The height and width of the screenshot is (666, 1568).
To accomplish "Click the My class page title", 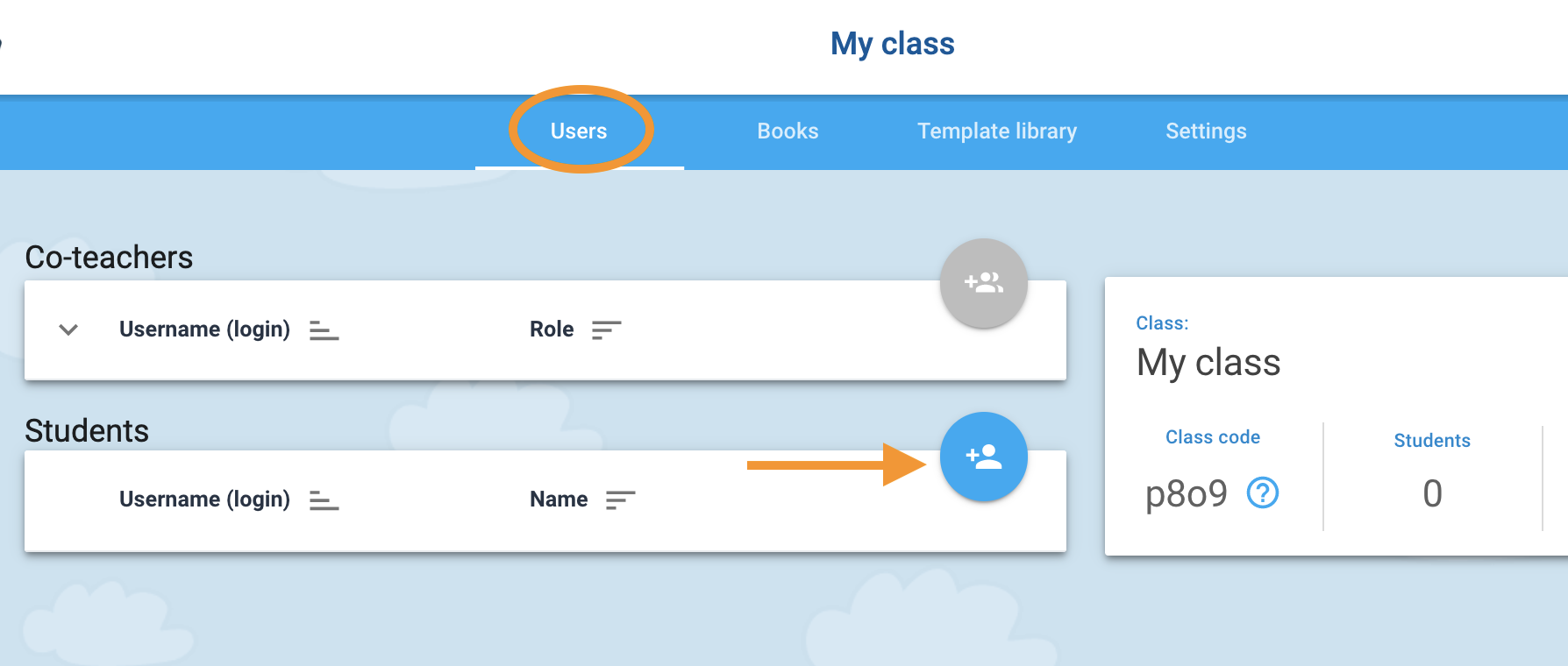I will 893,44.
